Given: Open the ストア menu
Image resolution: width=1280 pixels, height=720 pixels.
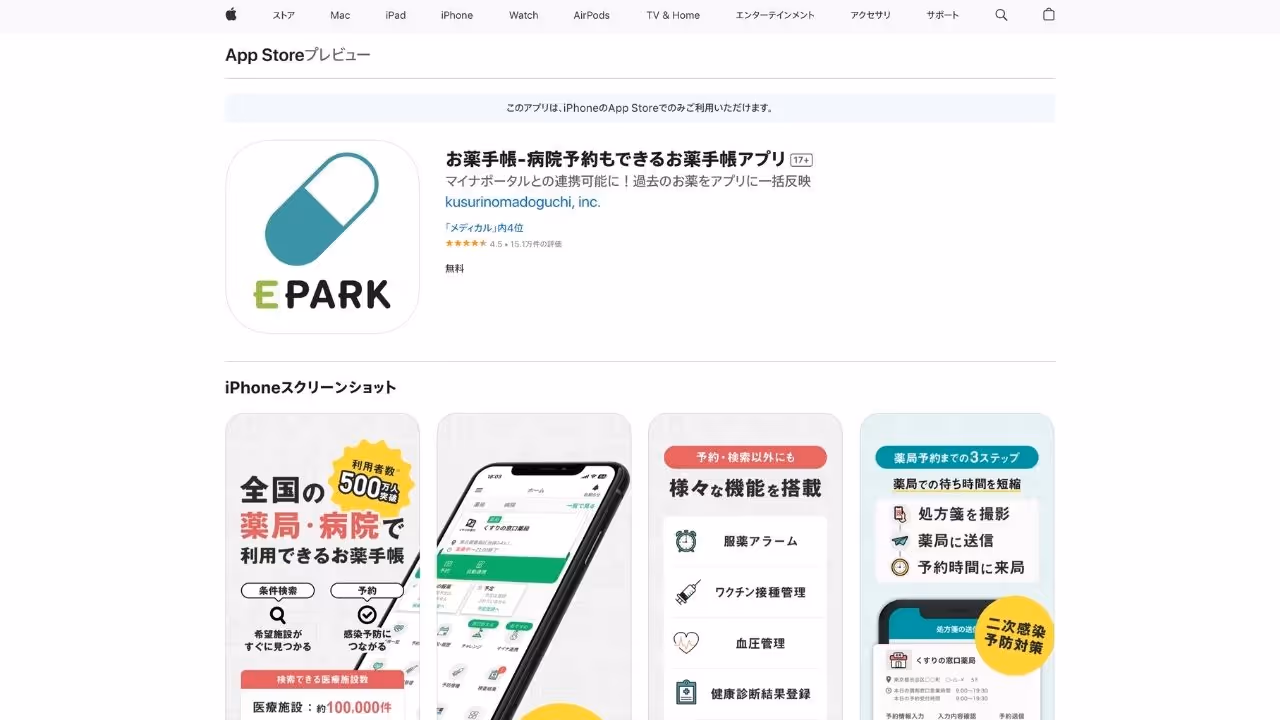Looking at the screenshot, I should pyautogui.click(x=284, y=15).
